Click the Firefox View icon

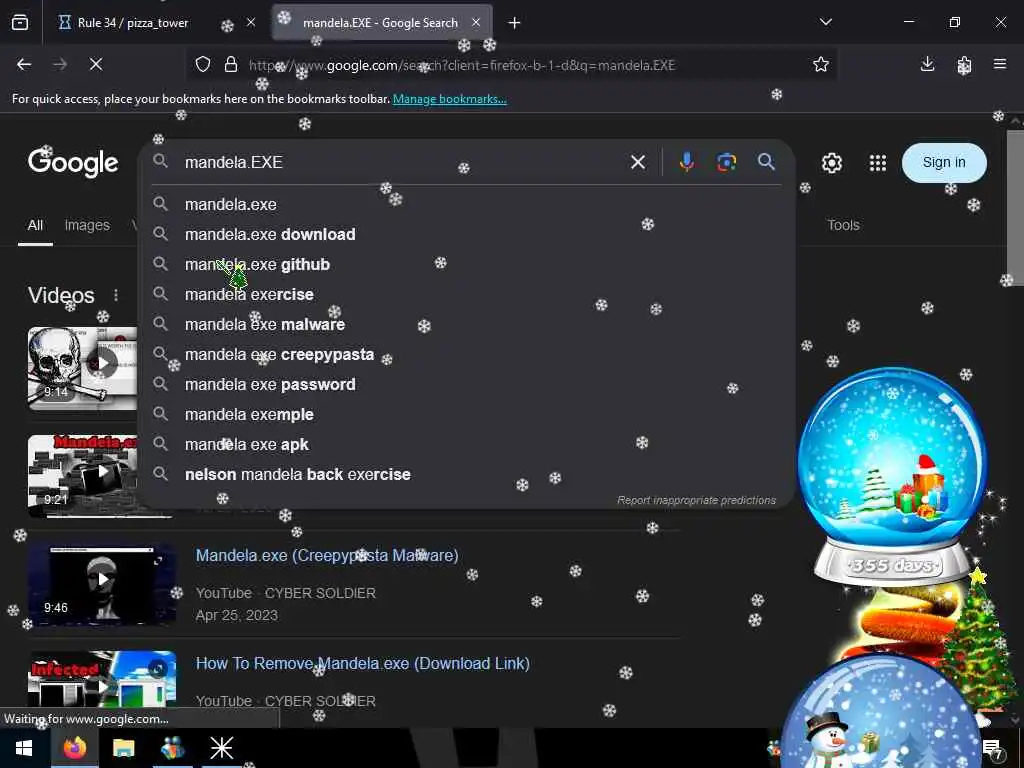[20, 23]
